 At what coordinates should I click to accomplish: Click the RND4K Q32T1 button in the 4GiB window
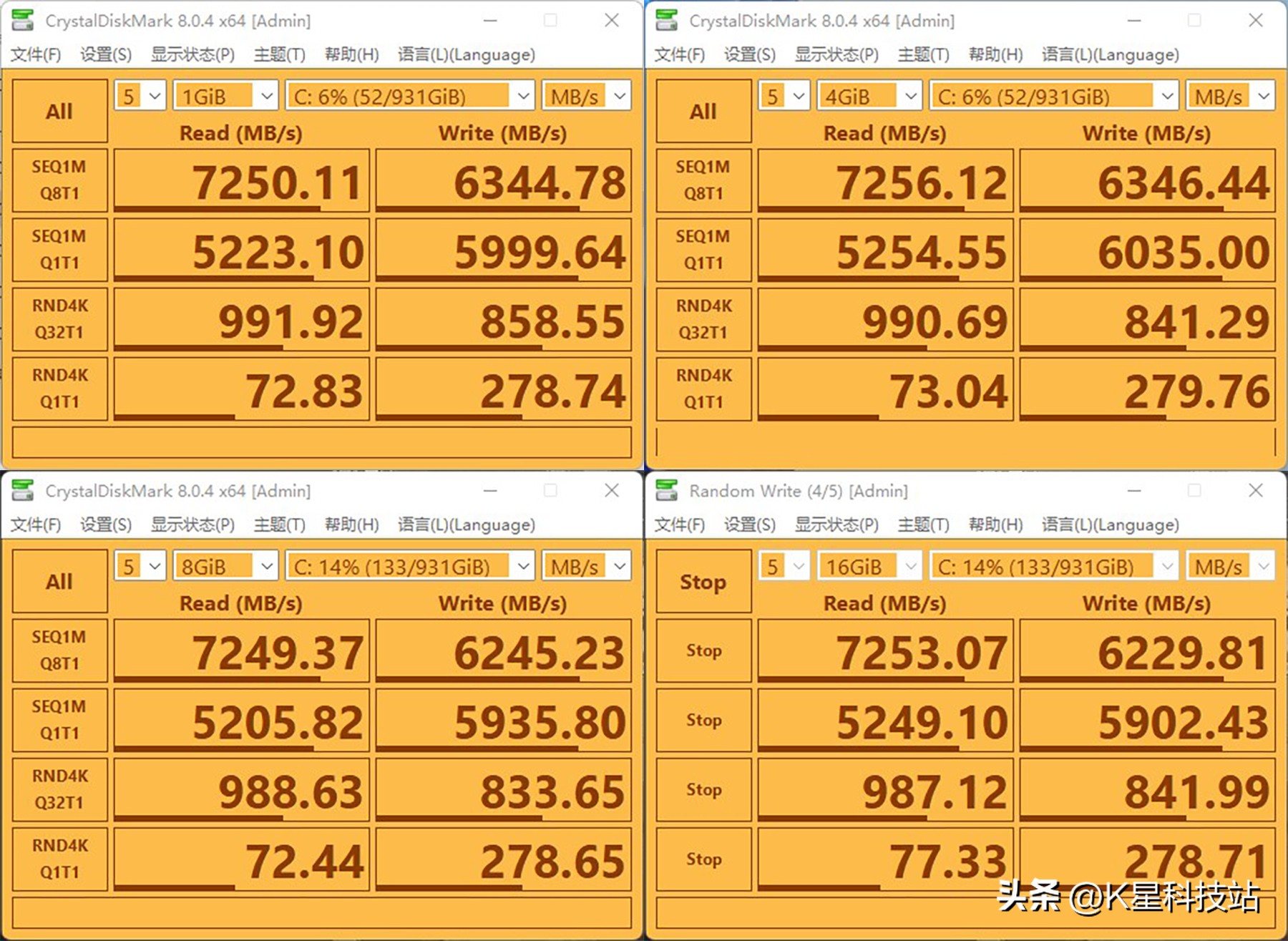(x=703, y=320)
